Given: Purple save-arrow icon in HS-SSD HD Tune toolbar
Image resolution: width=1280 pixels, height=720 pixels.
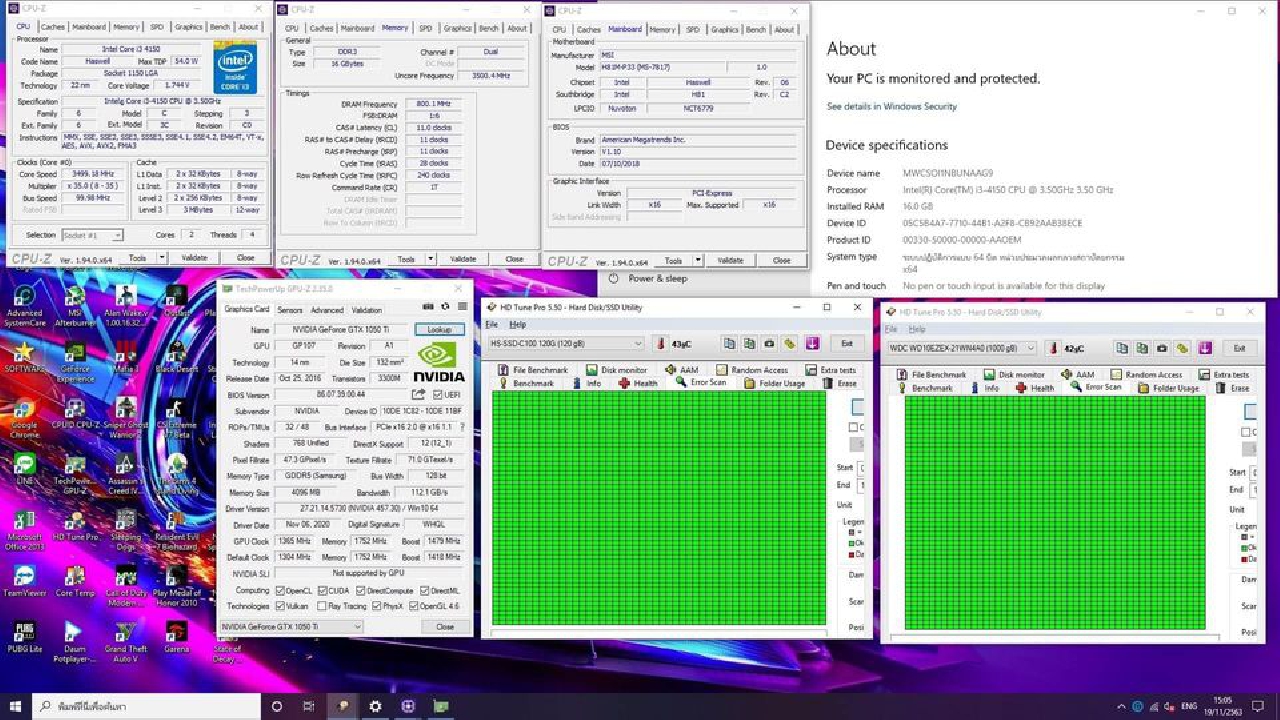Looking at the screenshot, I should tap(812, 343).
